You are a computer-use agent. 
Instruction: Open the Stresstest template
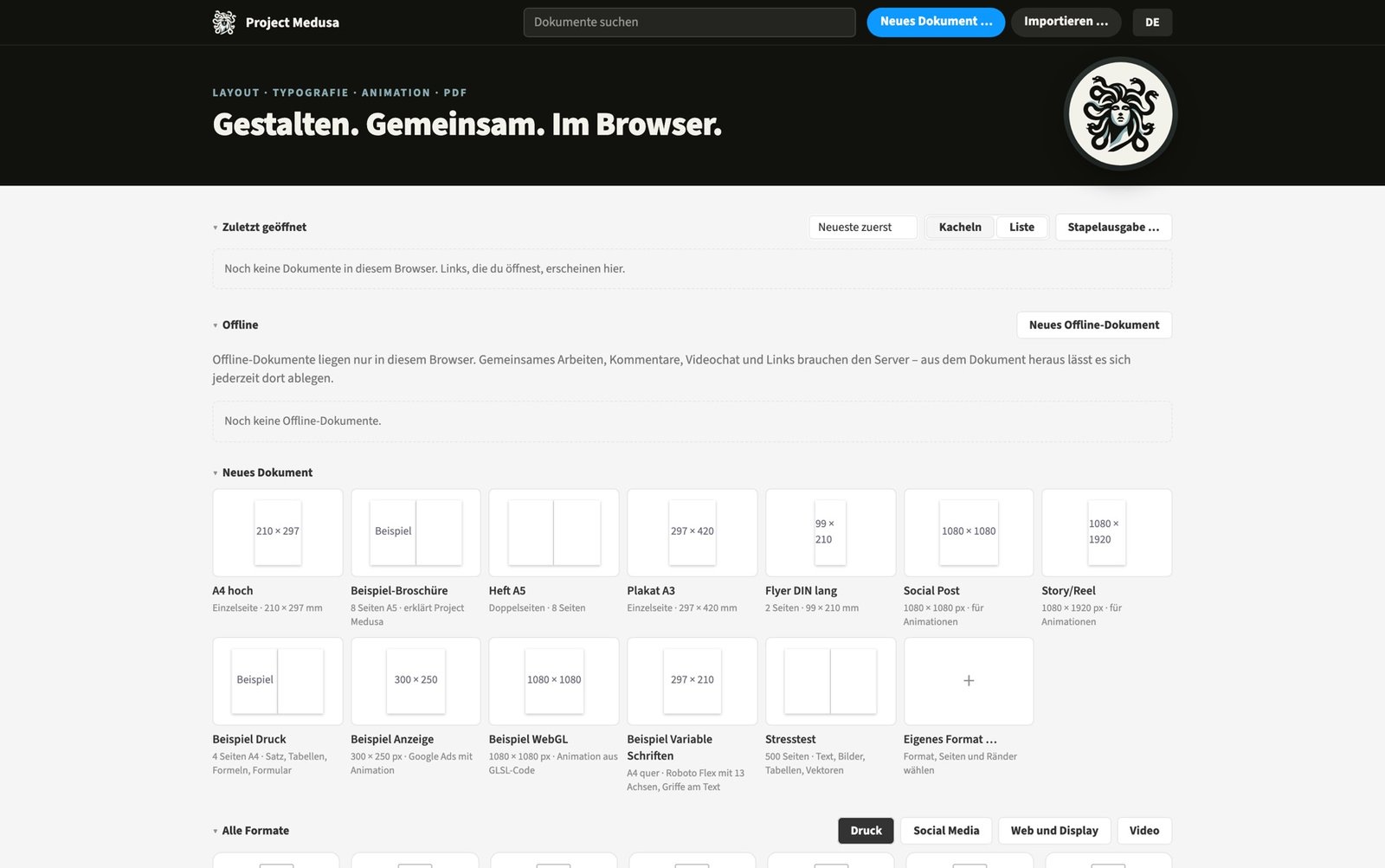830,681
